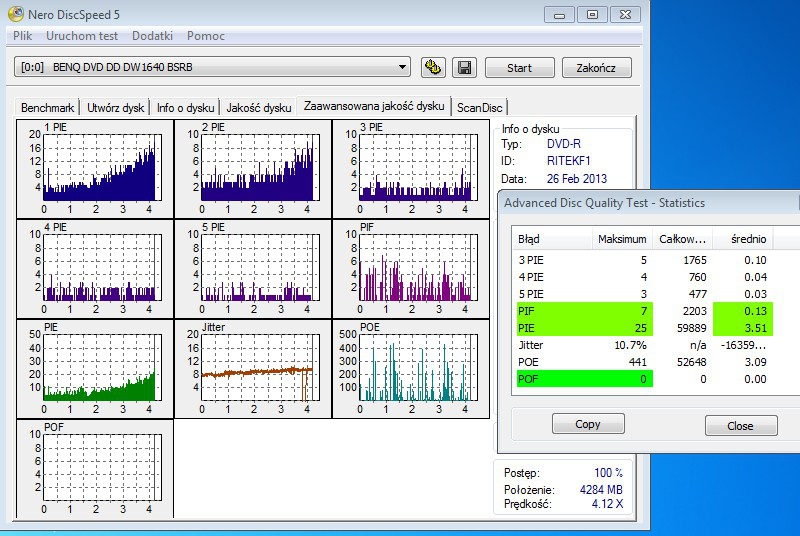Click the disc ID value RITEKF1
800x536 pixels.
pyautogui.click(x=568, y=161)
